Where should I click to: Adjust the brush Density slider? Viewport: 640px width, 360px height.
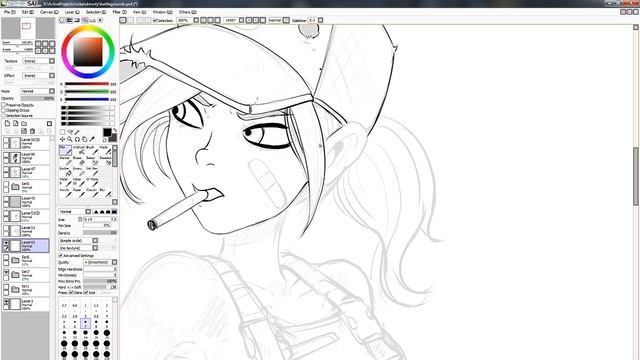point(100,233)
